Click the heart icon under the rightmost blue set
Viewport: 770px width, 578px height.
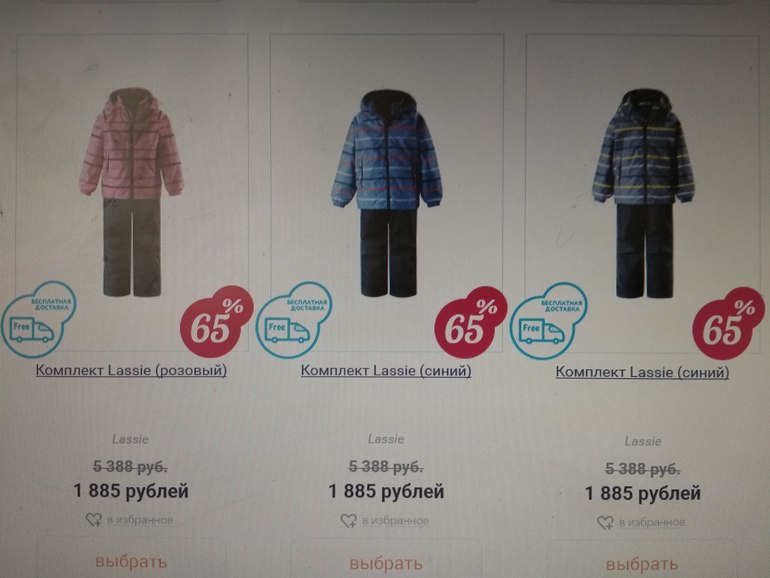(605, 523)
